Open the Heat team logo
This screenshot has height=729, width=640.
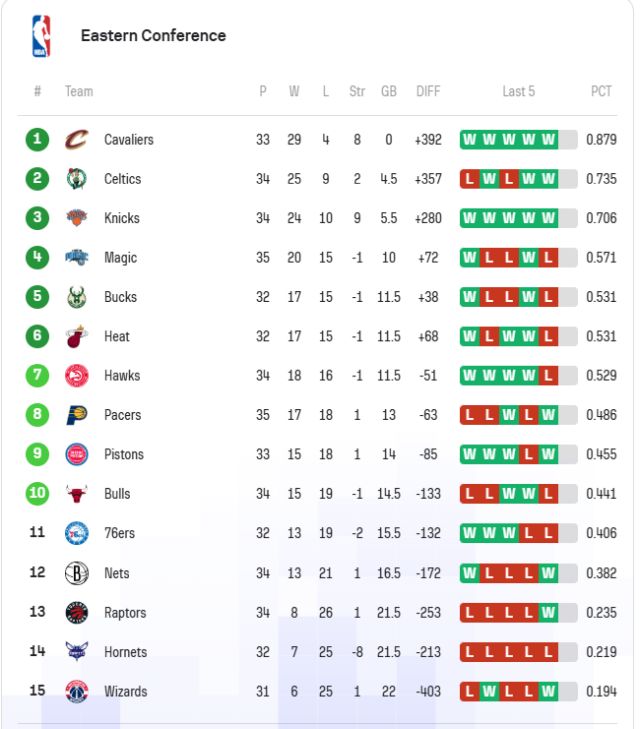(x=77, y=337)
